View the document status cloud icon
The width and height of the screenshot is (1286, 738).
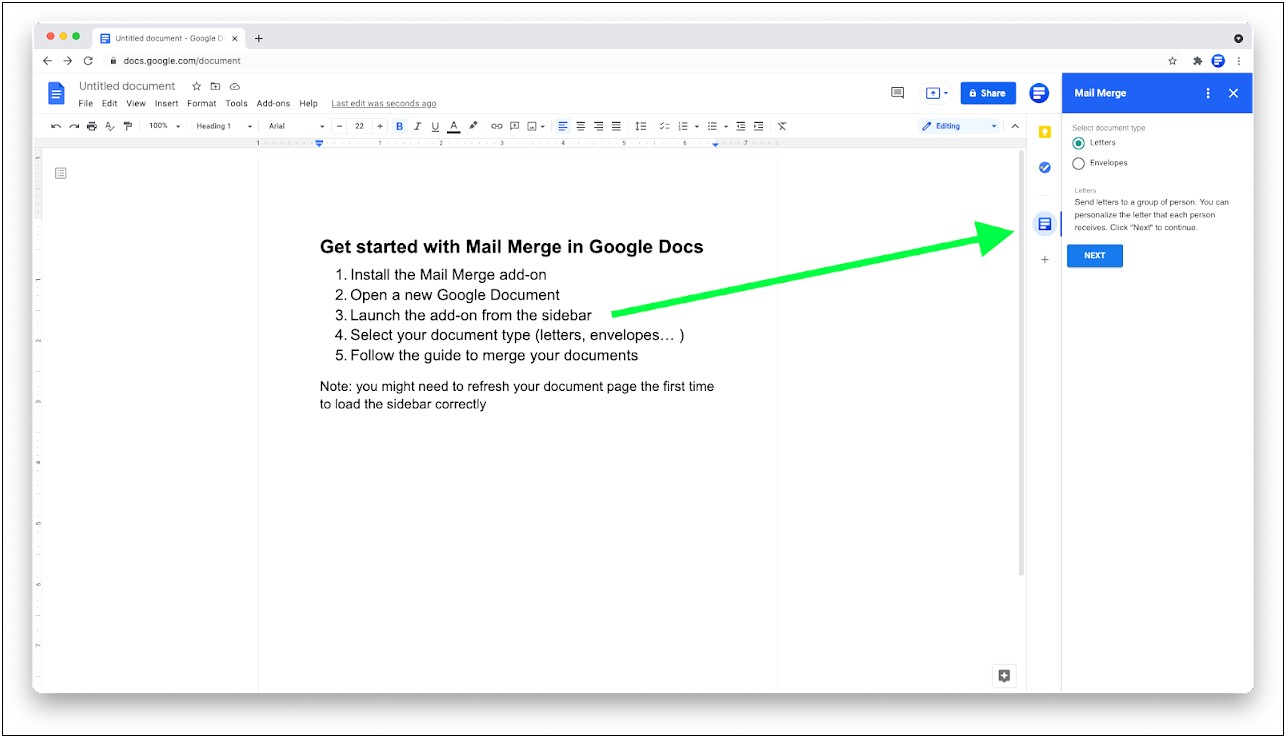[x=234, y=86]
